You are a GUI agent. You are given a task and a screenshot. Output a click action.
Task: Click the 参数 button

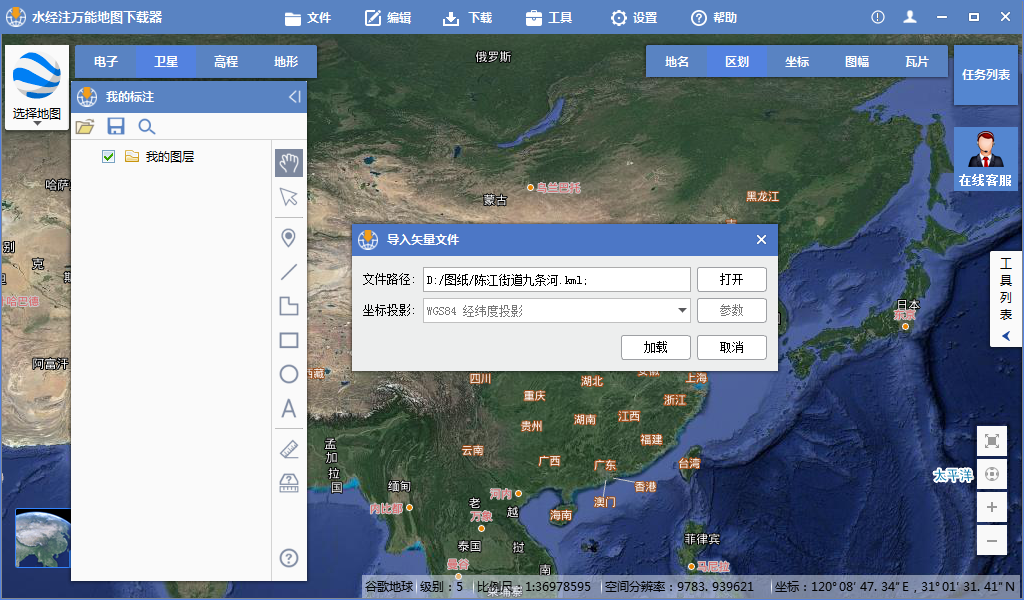point(731,311)
